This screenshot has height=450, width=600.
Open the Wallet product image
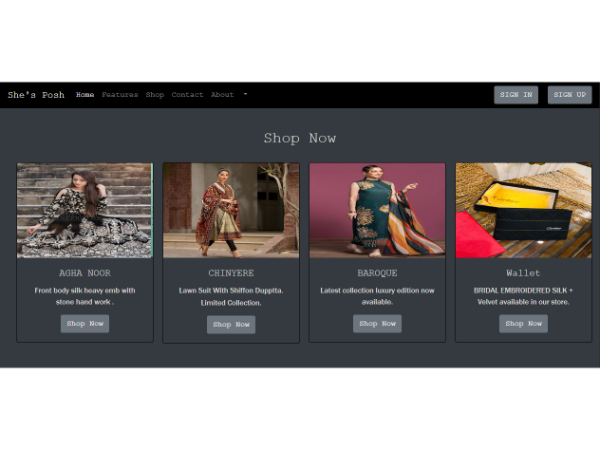(523, 210)
